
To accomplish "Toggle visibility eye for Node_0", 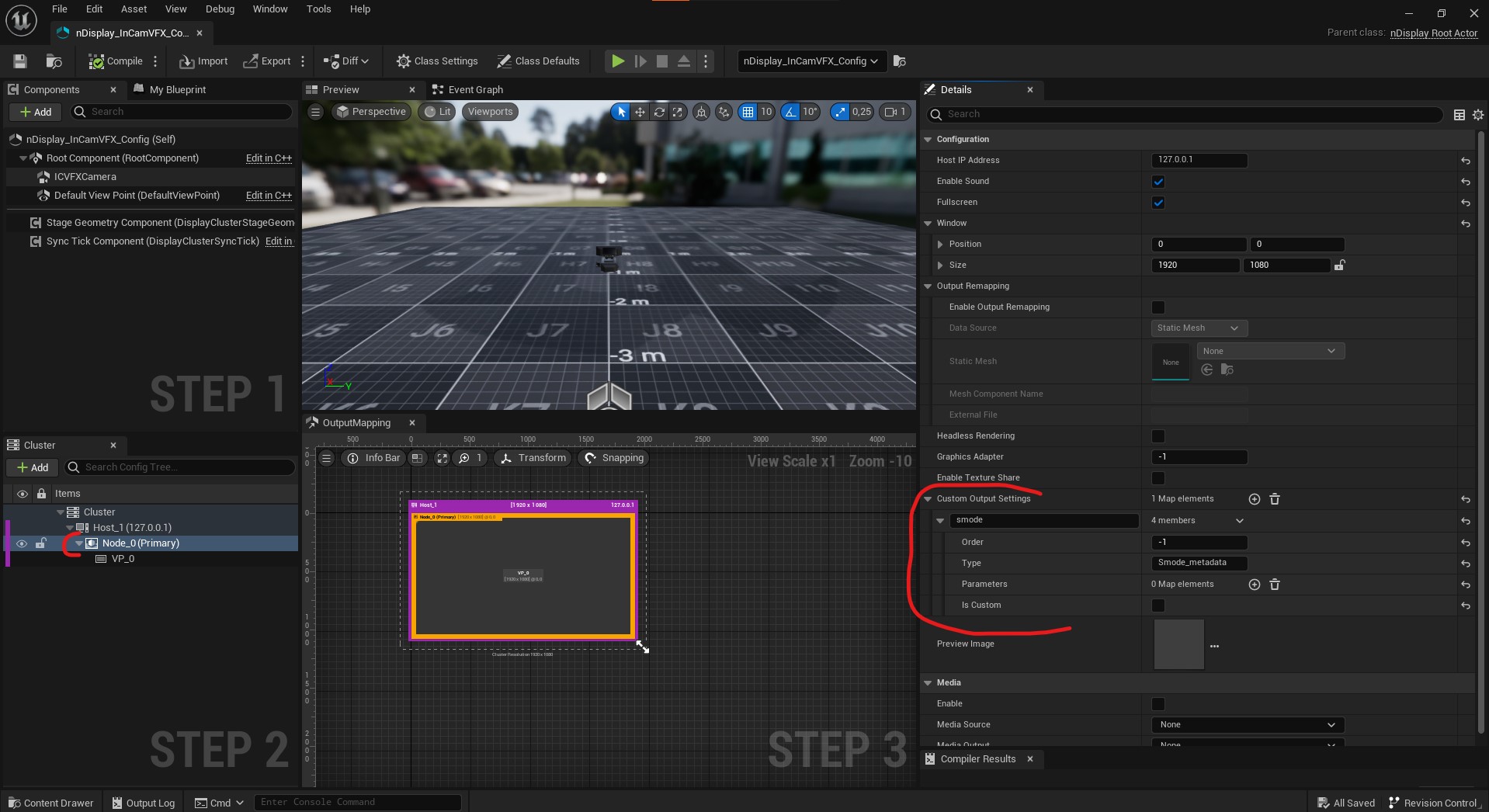I will [22, 543].
